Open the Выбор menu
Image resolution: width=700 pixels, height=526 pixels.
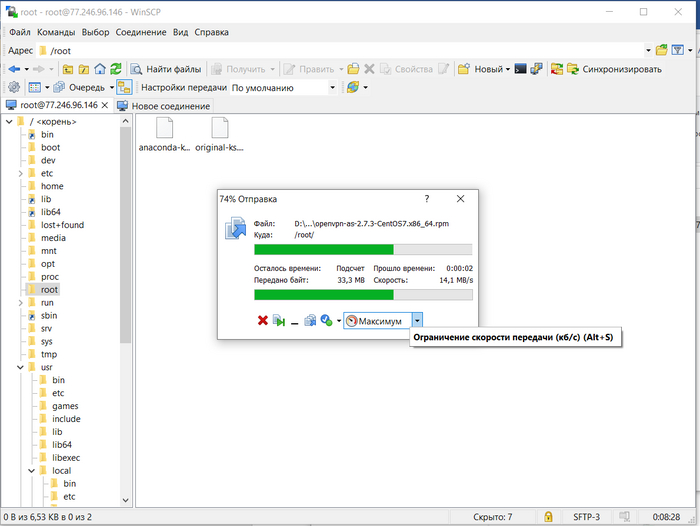point(96,32)
